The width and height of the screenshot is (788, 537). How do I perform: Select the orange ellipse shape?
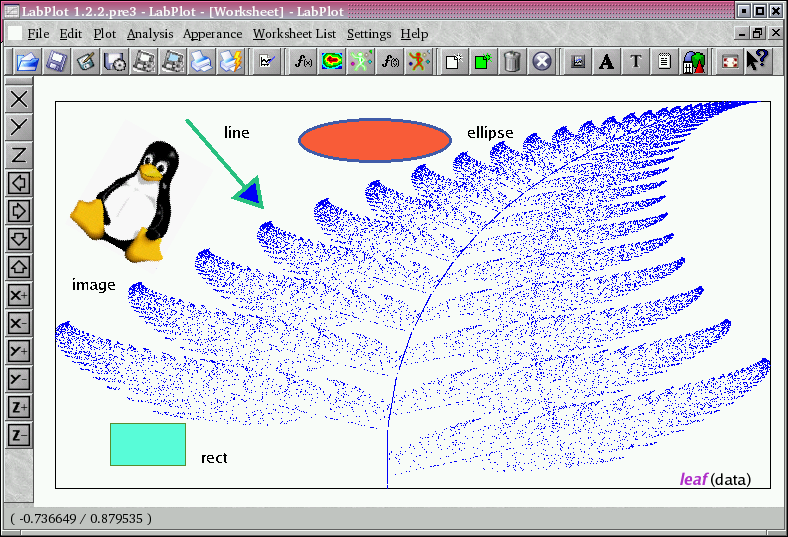tap(375, 140)
